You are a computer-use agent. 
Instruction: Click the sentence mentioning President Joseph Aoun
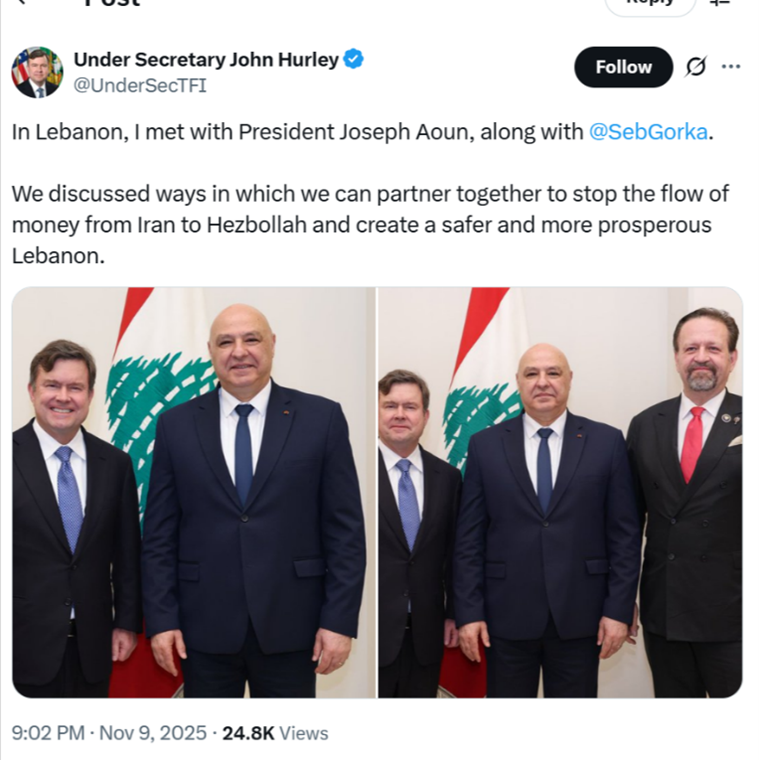(x=300, y=133)
